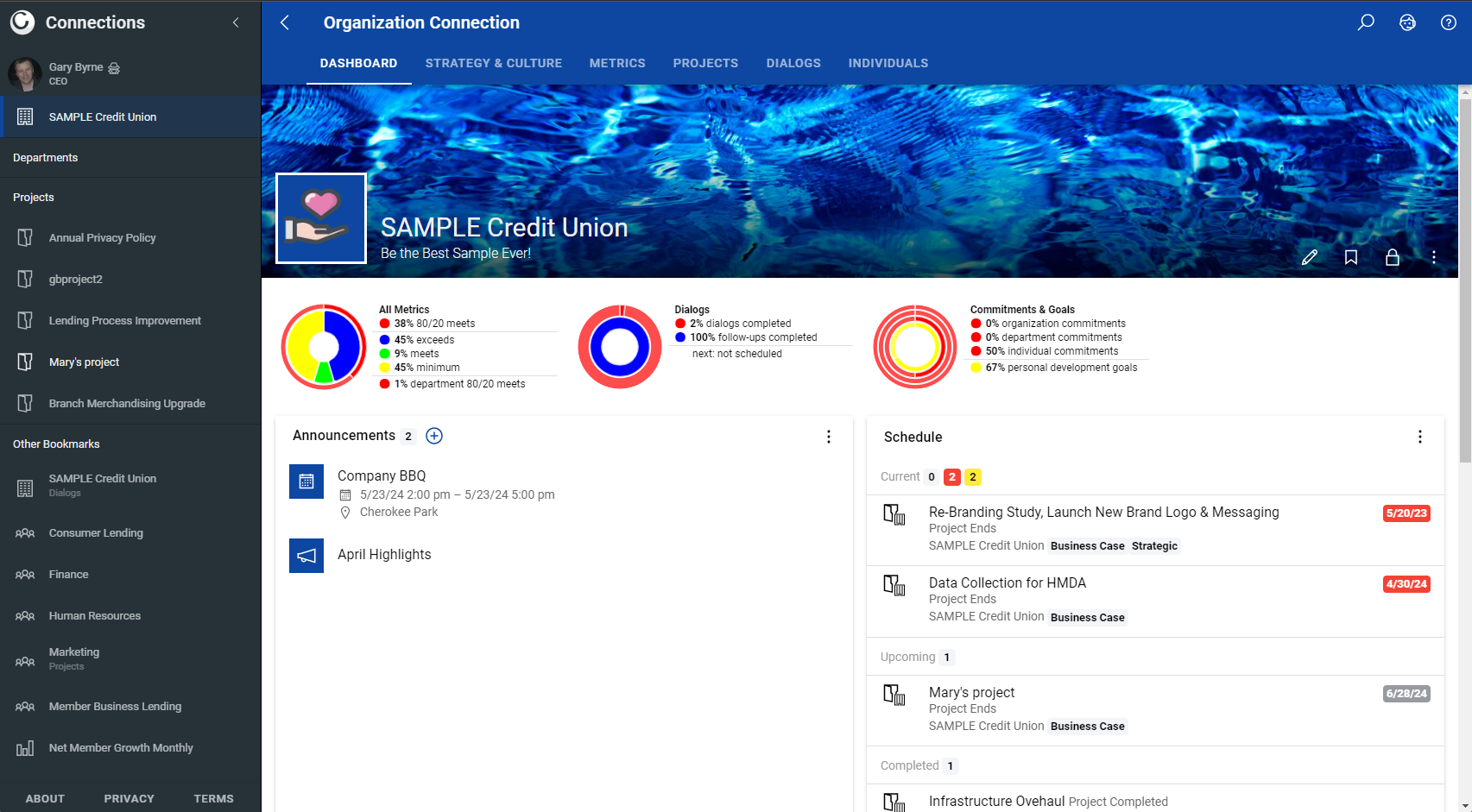The height and width of the screenshot is (812, 1472).
Task: Click the Commitments & Goals ring chart
Action: point(915,346)
